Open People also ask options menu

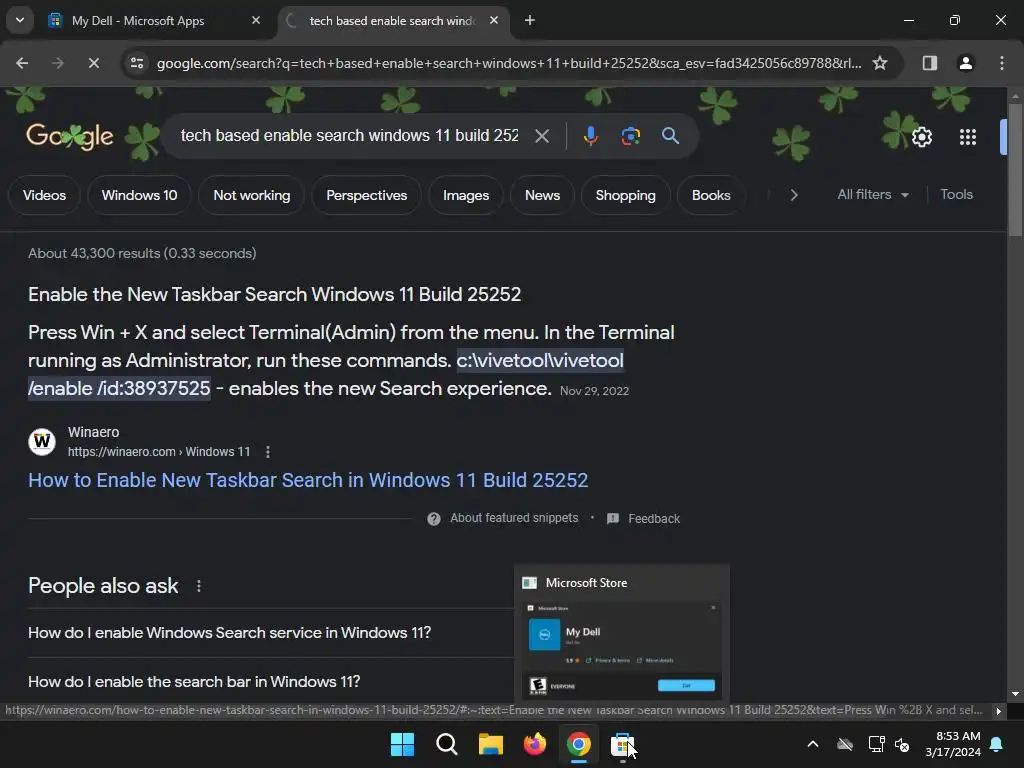(x=199, y=586)
